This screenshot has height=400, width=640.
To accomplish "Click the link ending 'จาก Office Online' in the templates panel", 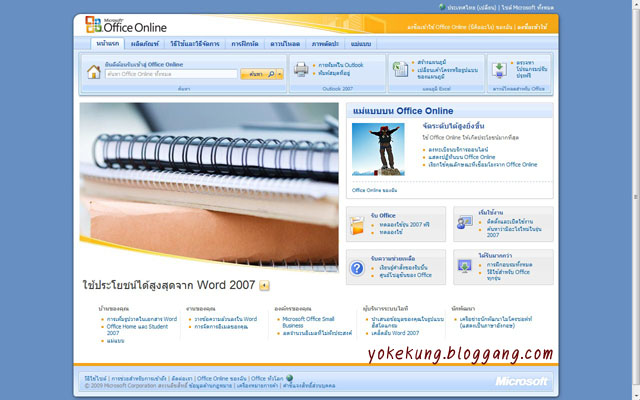I will (482, 164).
